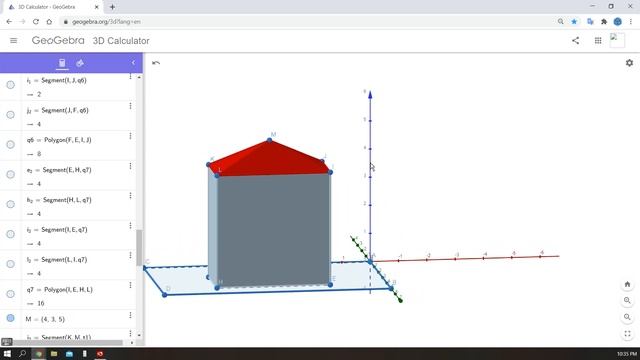Enter fullscreen for the 3D view
The height and width of the screenshot is (360, 640).
pos(627,334)
